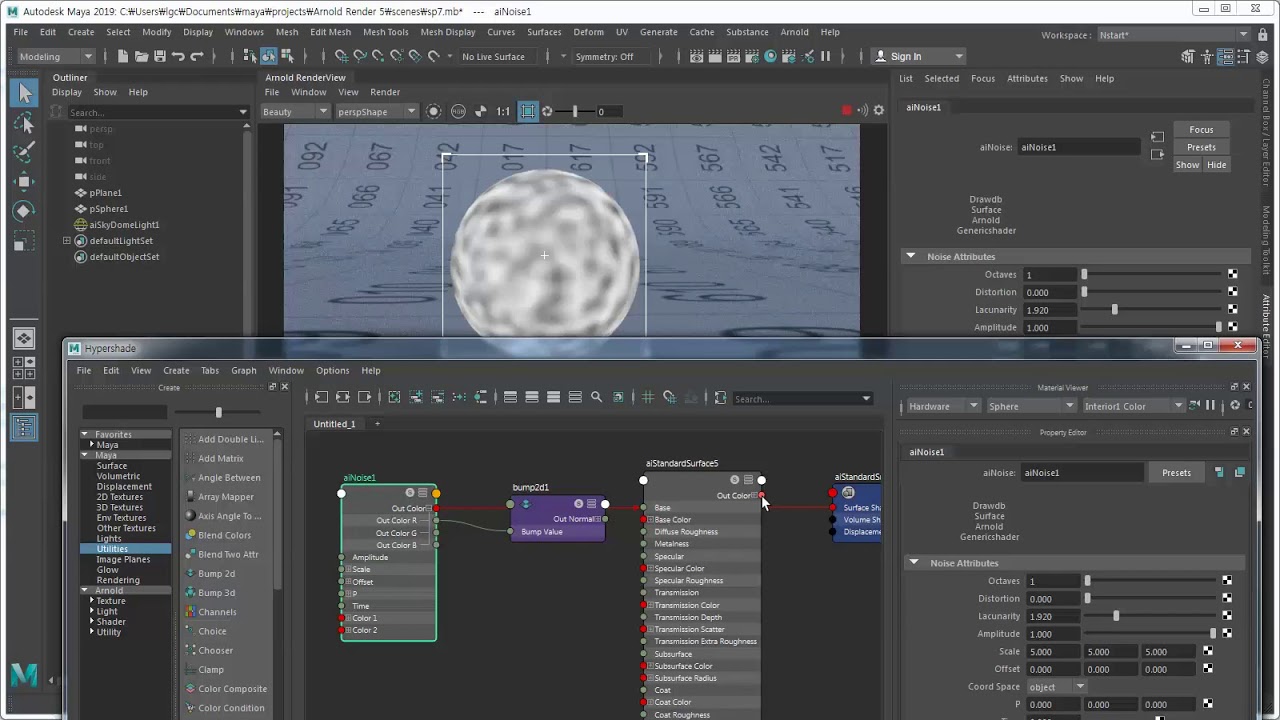1280x720 pixels.
Task: Stop the render with the red icon
Action: click(847, 111)
